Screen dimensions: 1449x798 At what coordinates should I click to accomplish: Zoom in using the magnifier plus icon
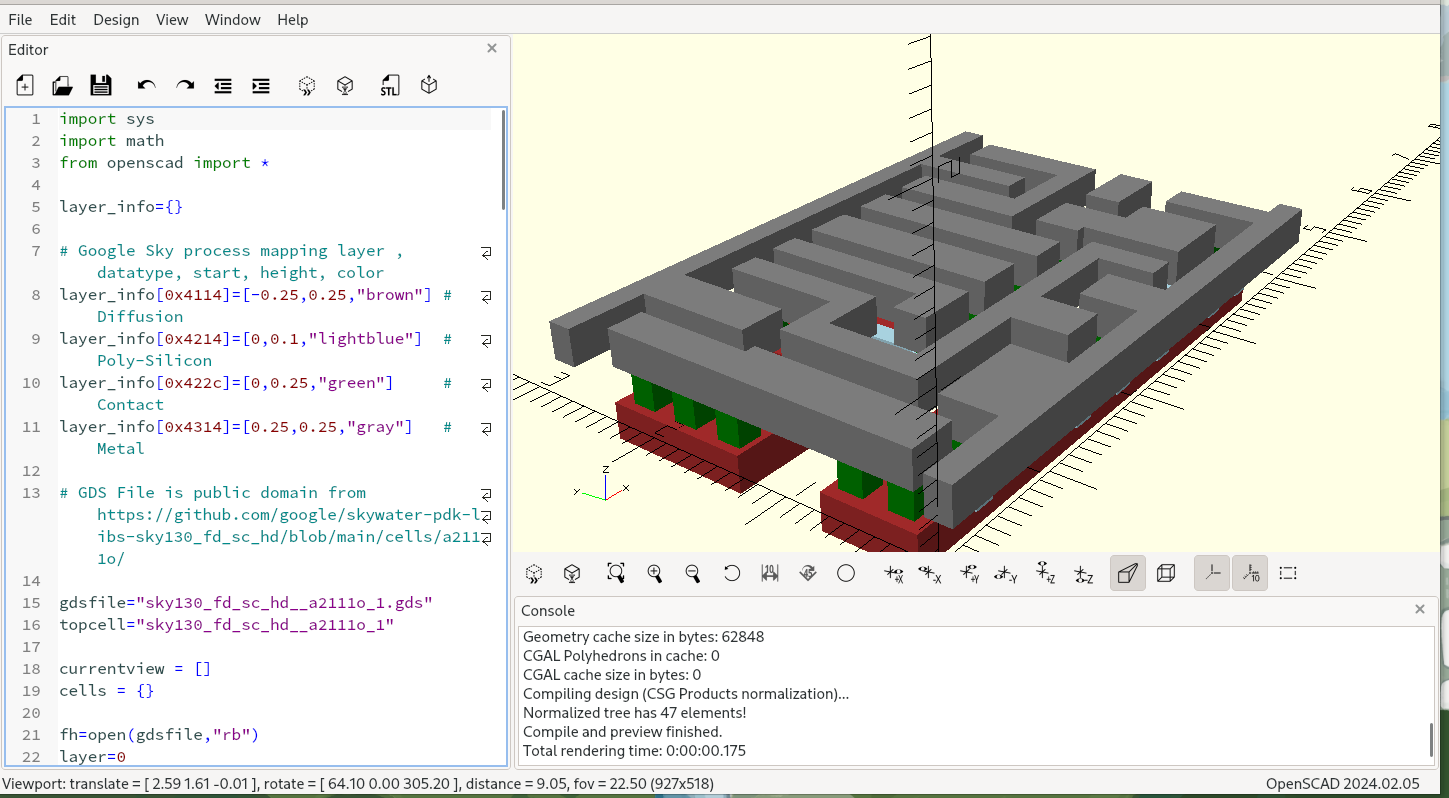pyautogui.click(x=654, y=573)
